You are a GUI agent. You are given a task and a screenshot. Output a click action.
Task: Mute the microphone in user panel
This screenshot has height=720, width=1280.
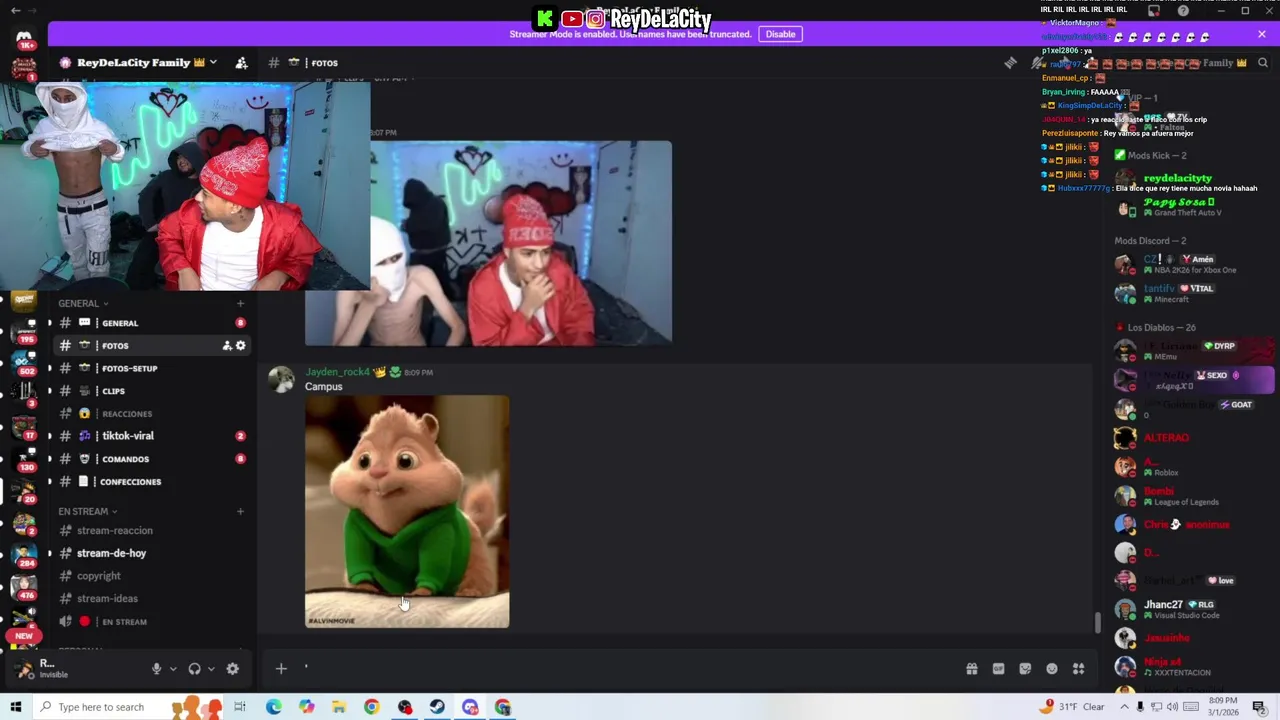pyautogui.click(x=156, y=669)
